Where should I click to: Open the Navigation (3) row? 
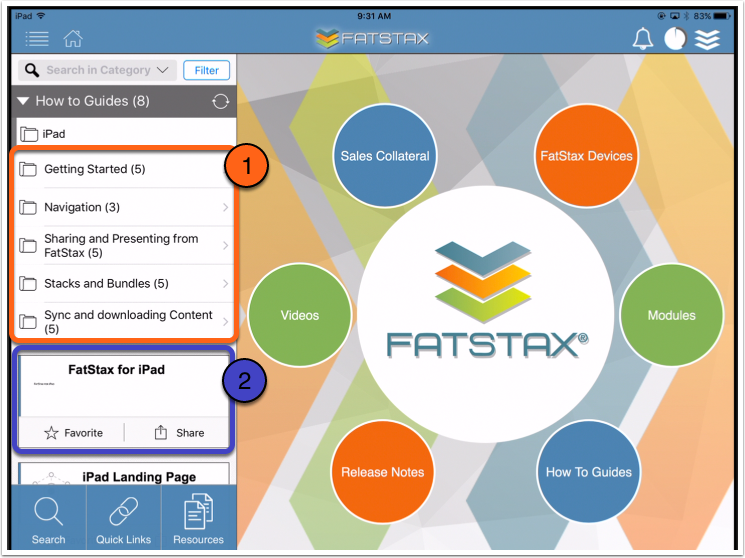click(124, 207)
